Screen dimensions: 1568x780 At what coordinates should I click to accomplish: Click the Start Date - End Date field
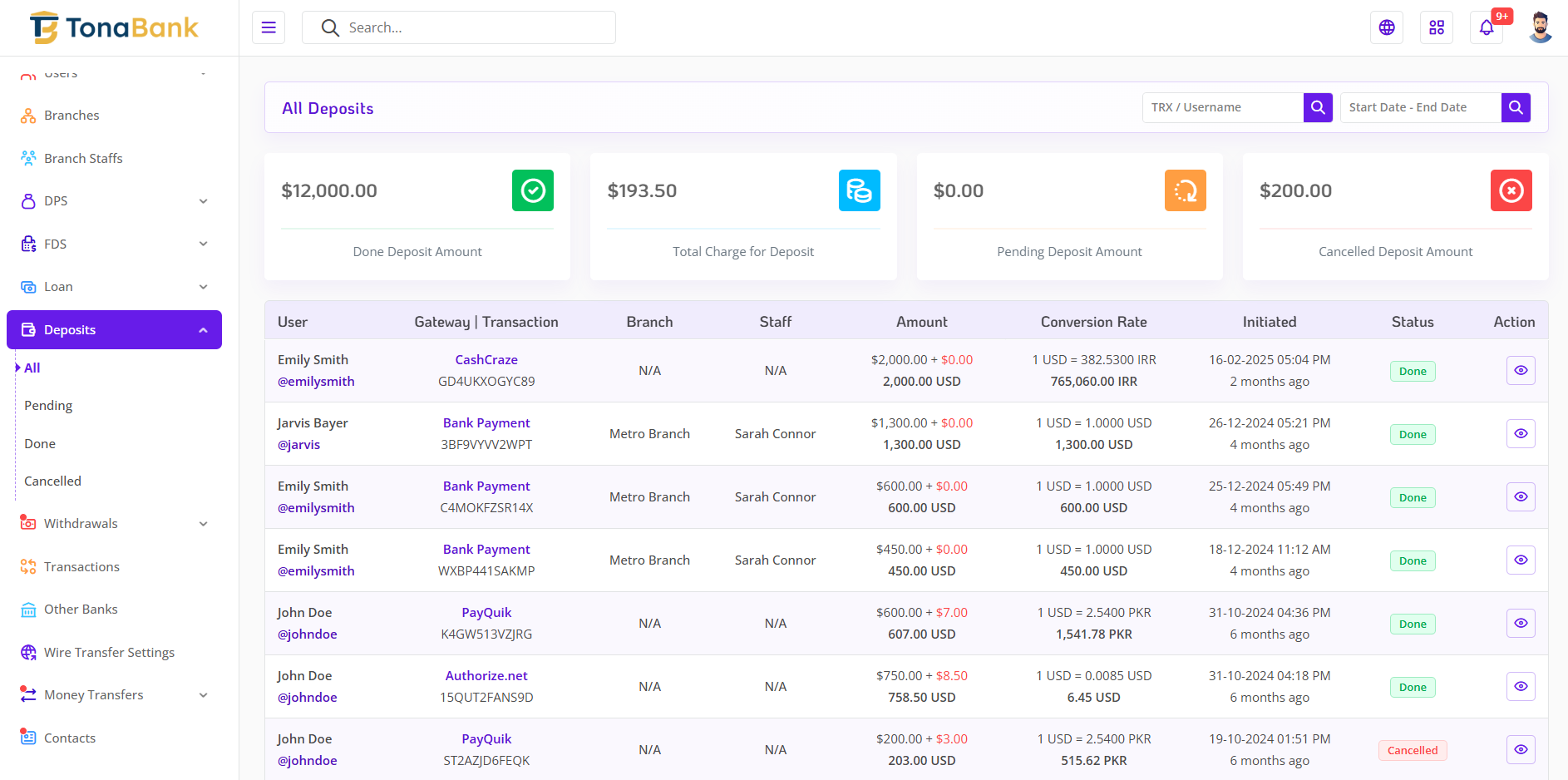pyautogui.click(x=1420, y=107)
